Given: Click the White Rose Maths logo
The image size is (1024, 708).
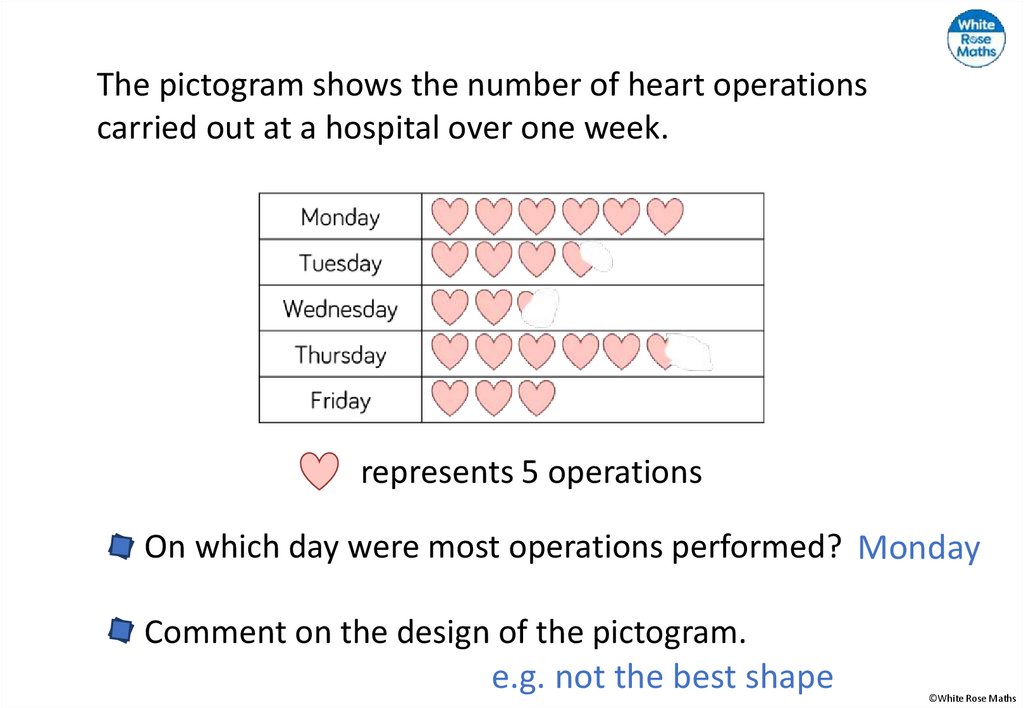Looking at the screenshot, I should 975,38.
